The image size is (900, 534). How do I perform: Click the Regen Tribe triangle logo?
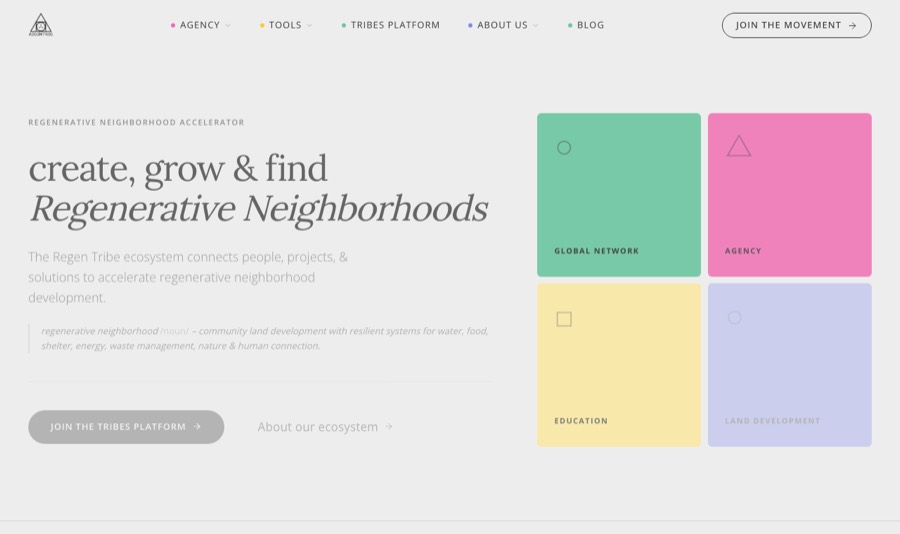[x=41, y=25]
